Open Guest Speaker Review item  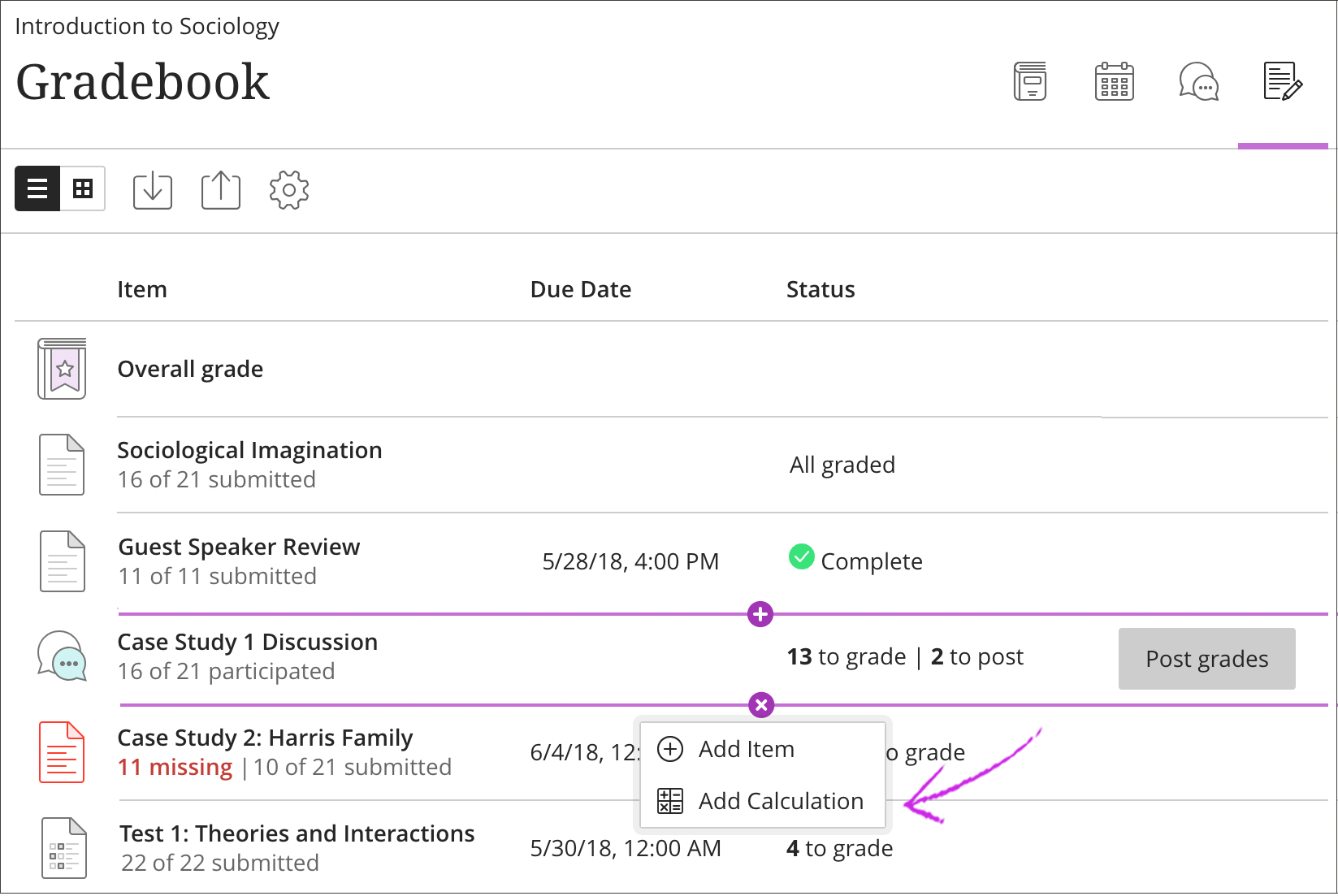pos(239,547)
